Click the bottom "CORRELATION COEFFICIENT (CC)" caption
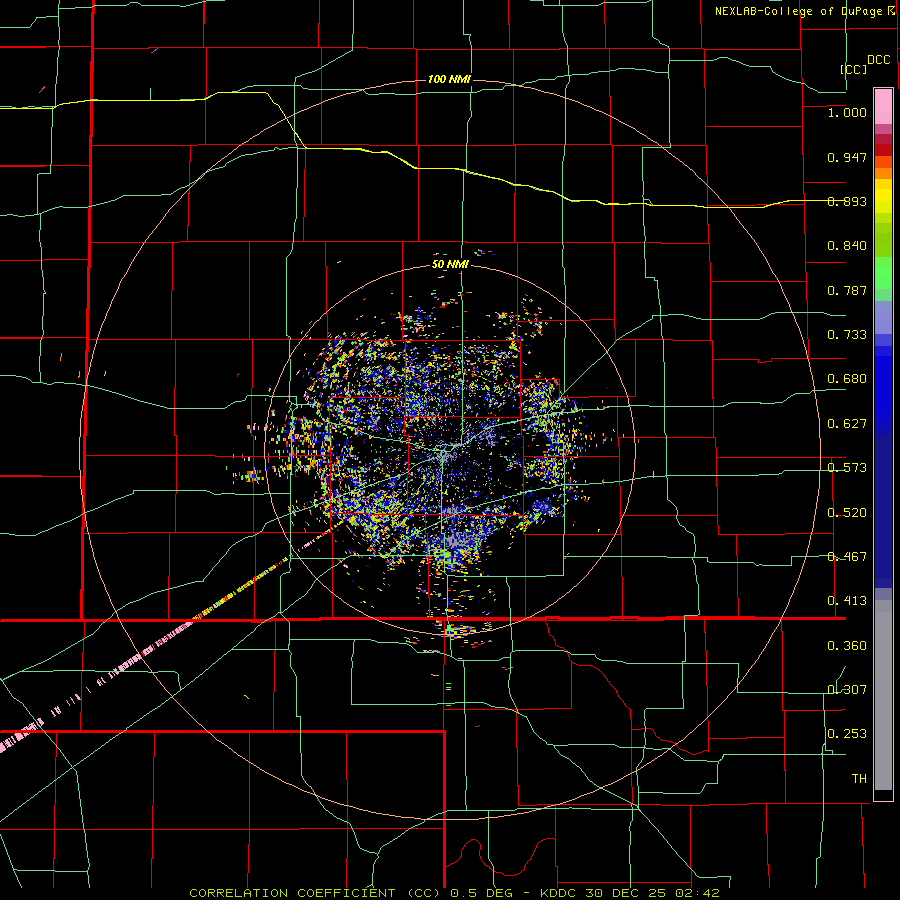The height and width of the screenshot is (900, 900). coord(315,893)
